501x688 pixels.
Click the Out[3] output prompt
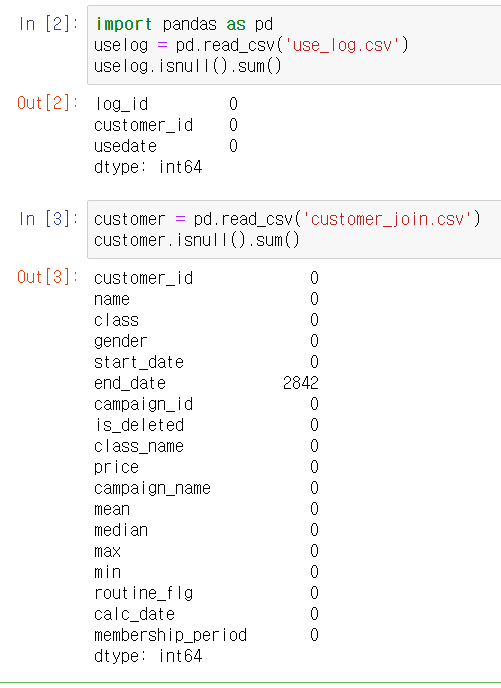pos(48,277)
